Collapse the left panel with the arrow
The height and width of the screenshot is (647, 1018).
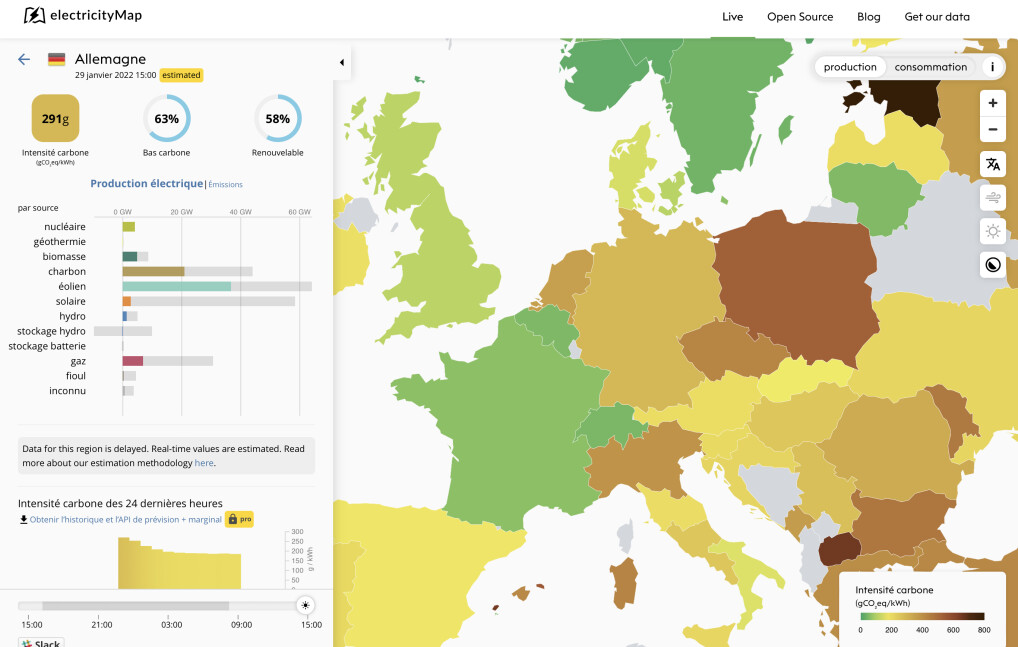pyautogui.click(x=341, y=62)
